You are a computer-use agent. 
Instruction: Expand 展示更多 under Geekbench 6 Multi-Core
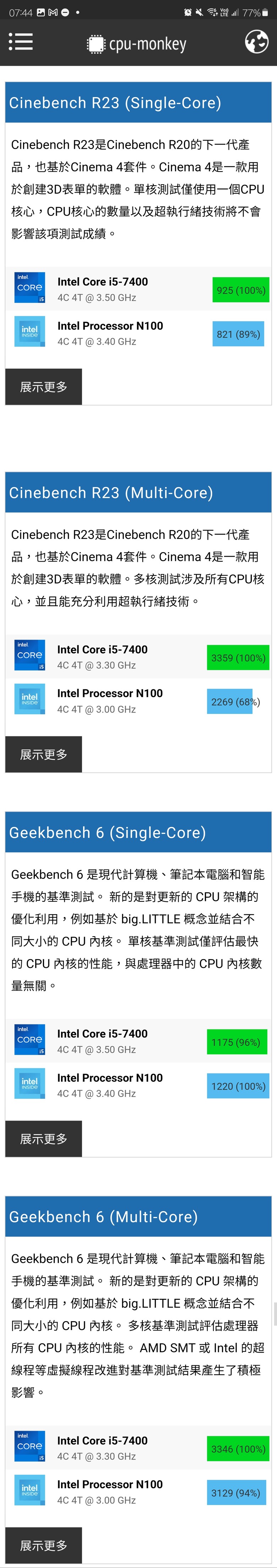pos(44,1545)
